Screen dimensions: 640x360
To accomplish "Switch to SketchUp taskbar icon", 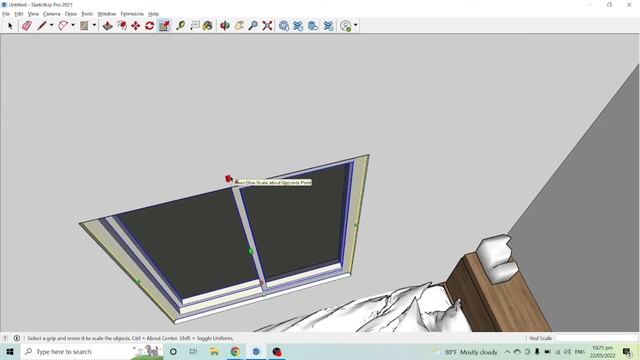I will pos(256,351).
